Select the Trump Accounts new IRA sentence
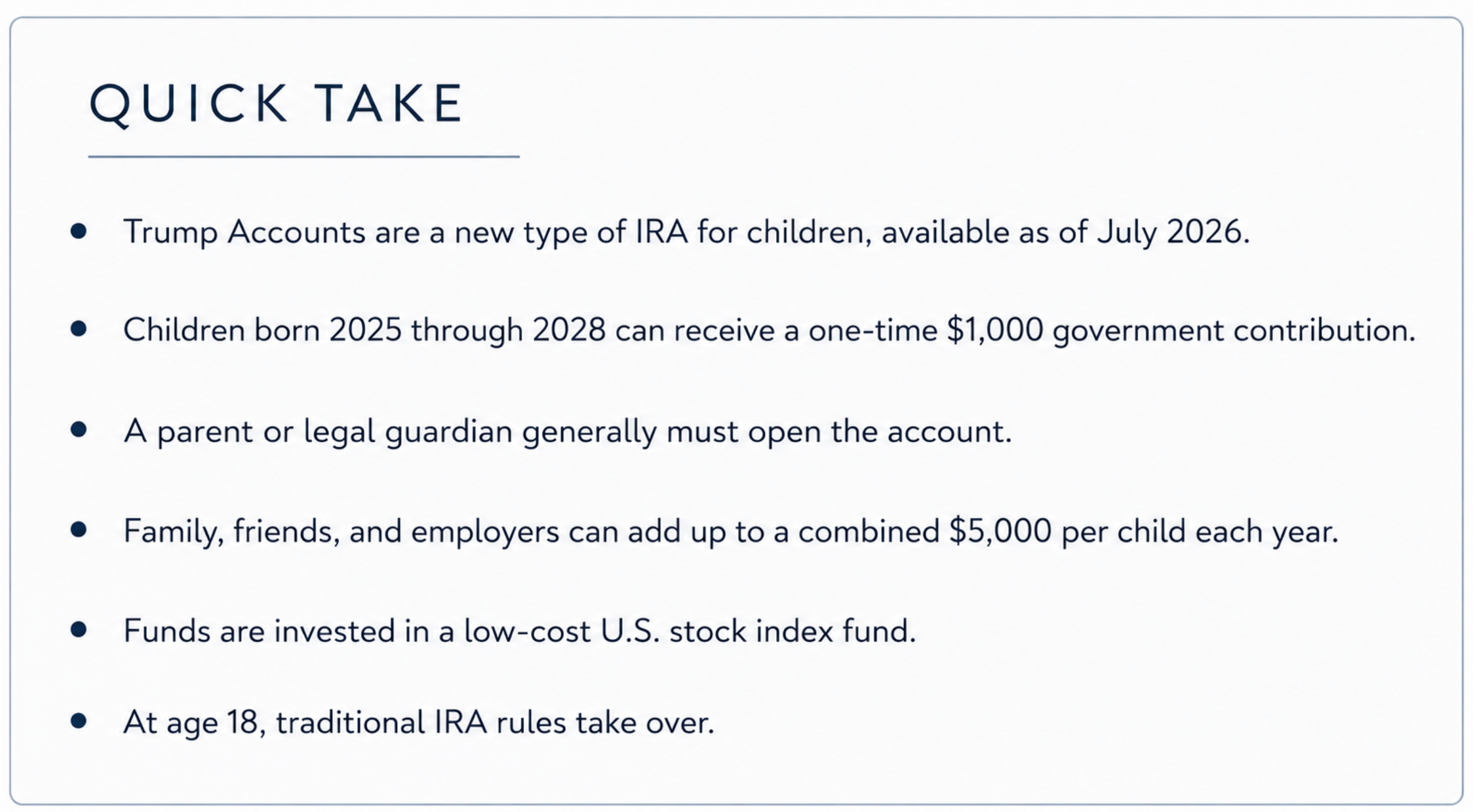The height and width of the screenshot is (812, 1473). (x=686, y=233)
